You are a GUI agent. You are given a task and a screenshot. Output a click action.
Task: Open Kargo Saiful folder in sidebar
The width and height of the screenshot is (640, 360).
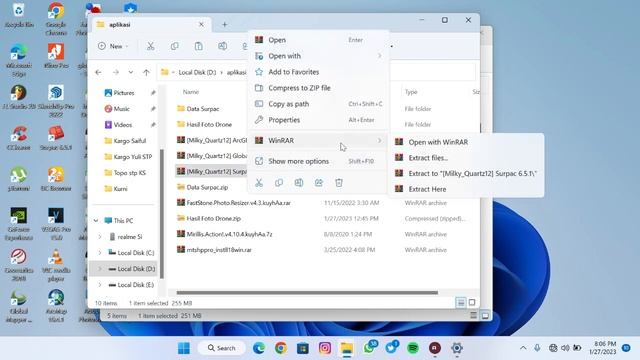[x=126, y=141]
